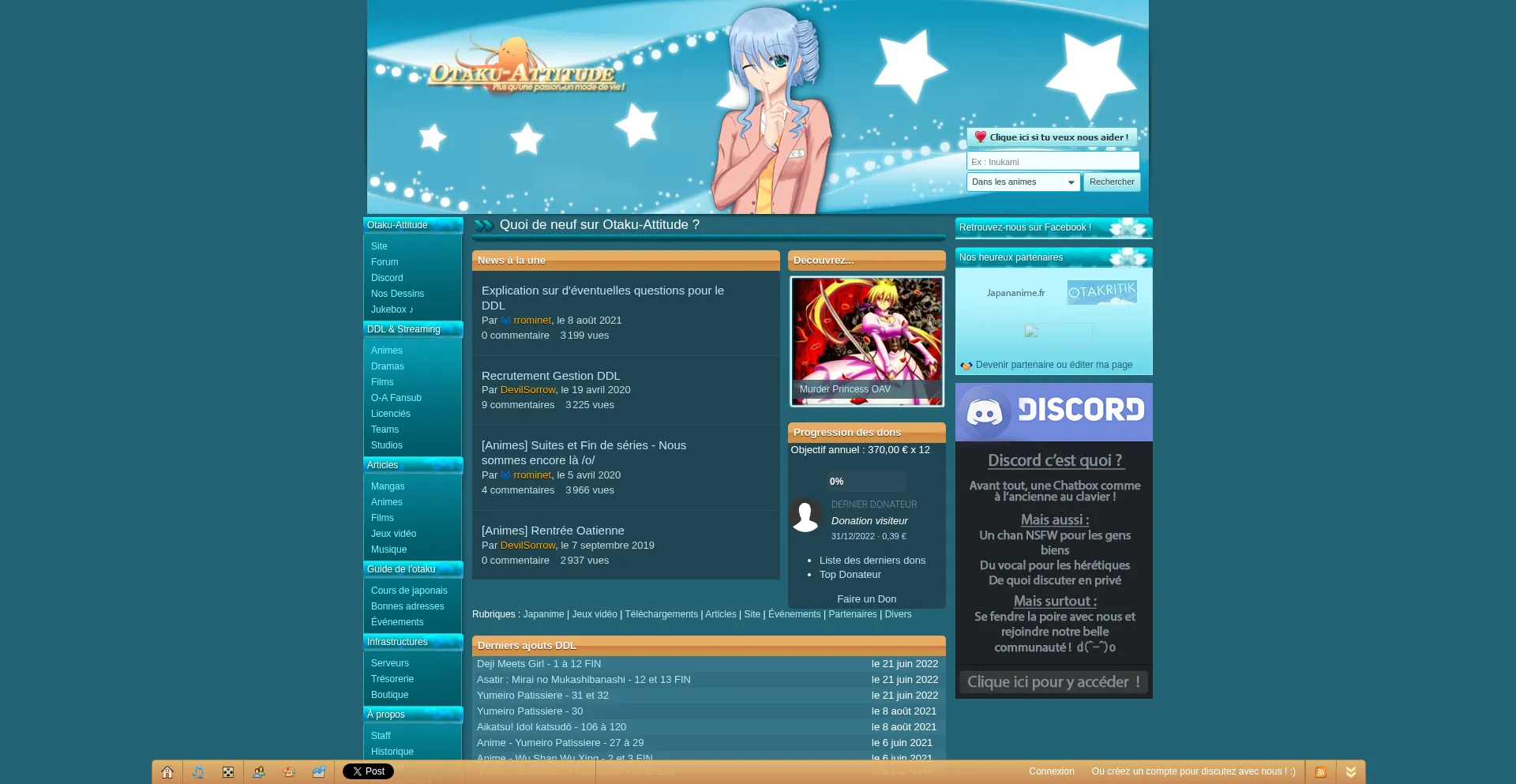Collapse the bottom bar with double chevron
The image size is (1516, 784).
1351,772
